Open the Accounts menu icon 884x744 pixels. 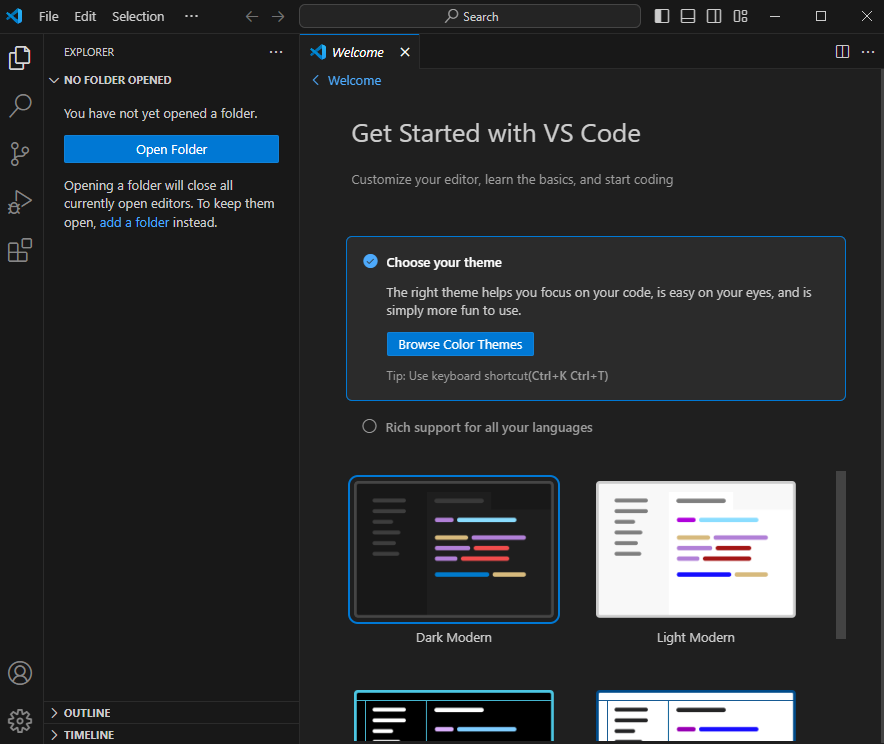click(x=20, y=673)
